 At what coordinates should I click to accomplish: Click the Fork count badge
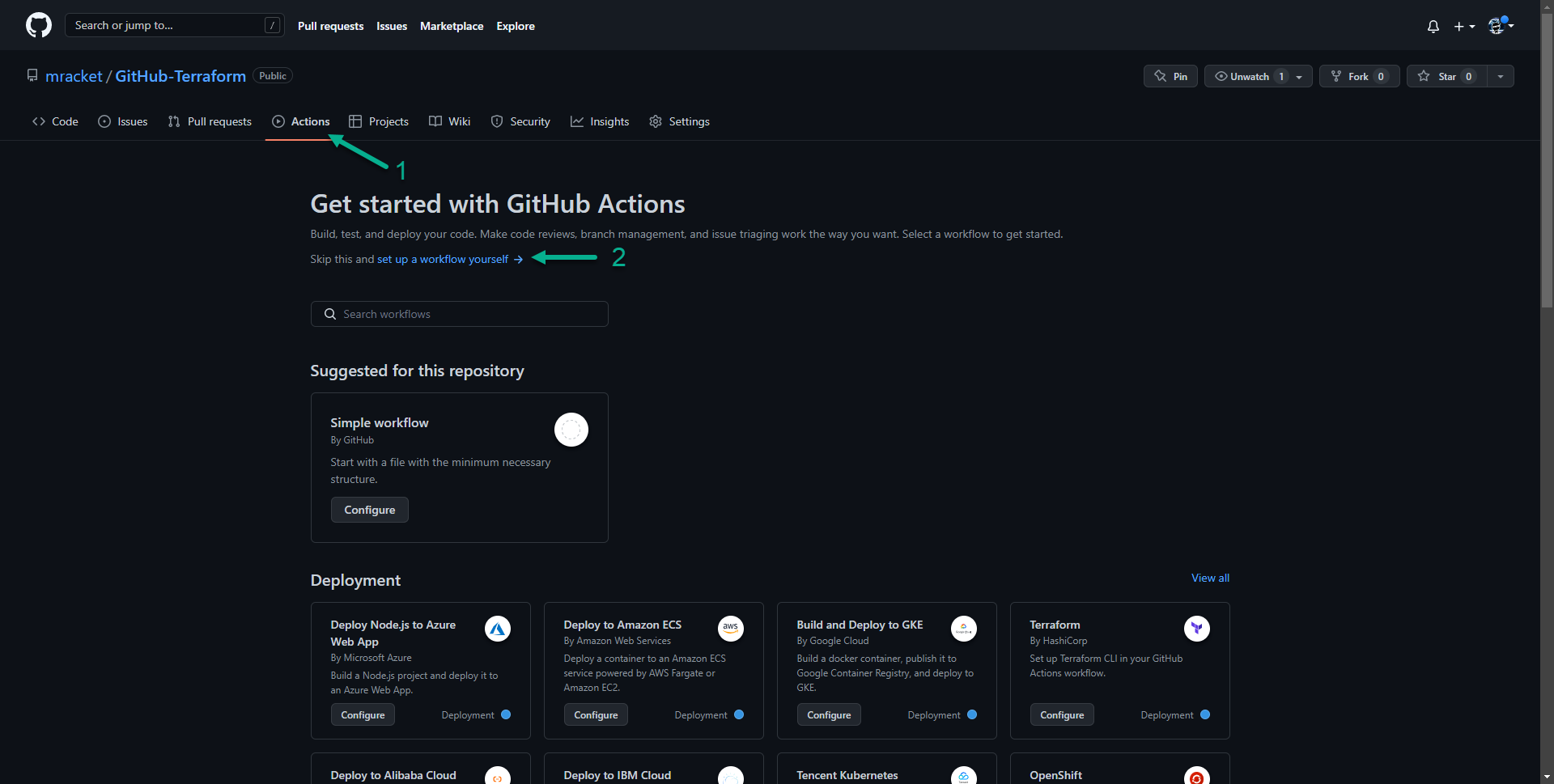pyautogui.click(x=1382, y=76)
